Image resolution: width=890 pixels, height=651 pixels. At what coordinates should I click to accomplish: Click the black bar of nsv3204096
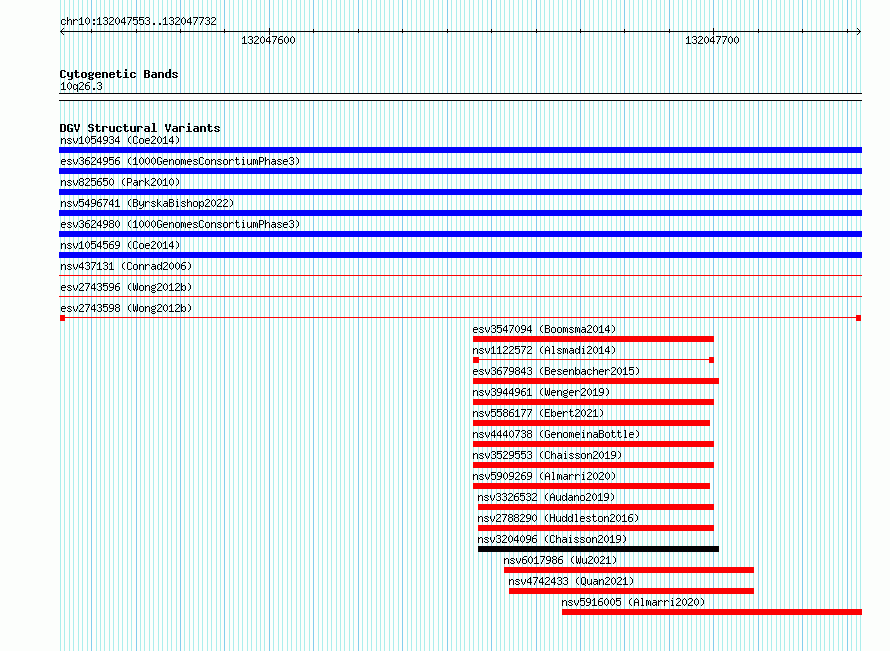click(598, 549)
